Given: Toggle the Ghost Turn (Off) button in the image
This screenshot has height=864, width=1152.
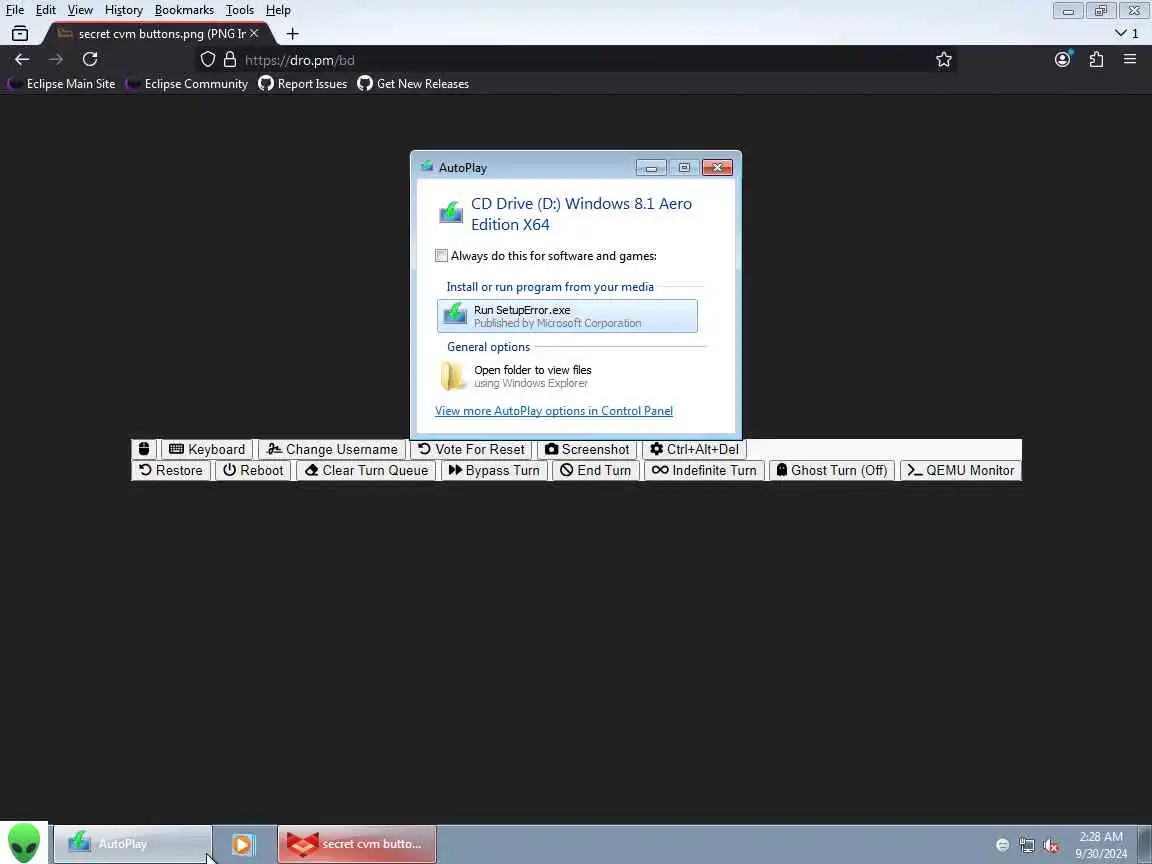Looking at the screenshot, I should (x=832, y=470).
